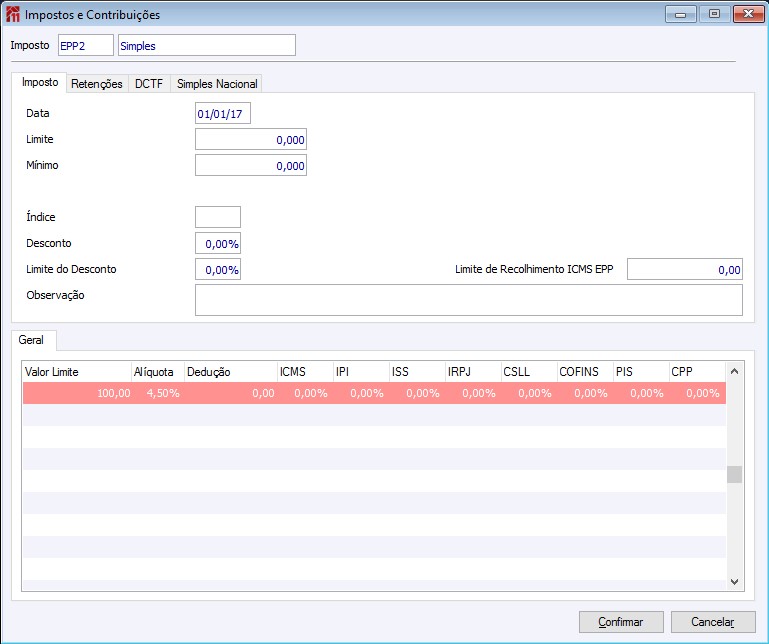Minimize the Impostos e Contribuições window
Screen dimensions: 769x644
click(681, 14)
